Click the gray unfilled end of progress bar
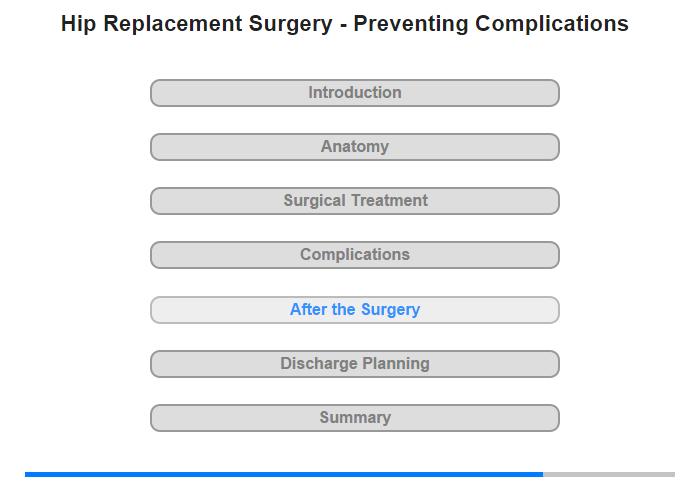Viewport: 700px width, 480px height. click(609, 474)
